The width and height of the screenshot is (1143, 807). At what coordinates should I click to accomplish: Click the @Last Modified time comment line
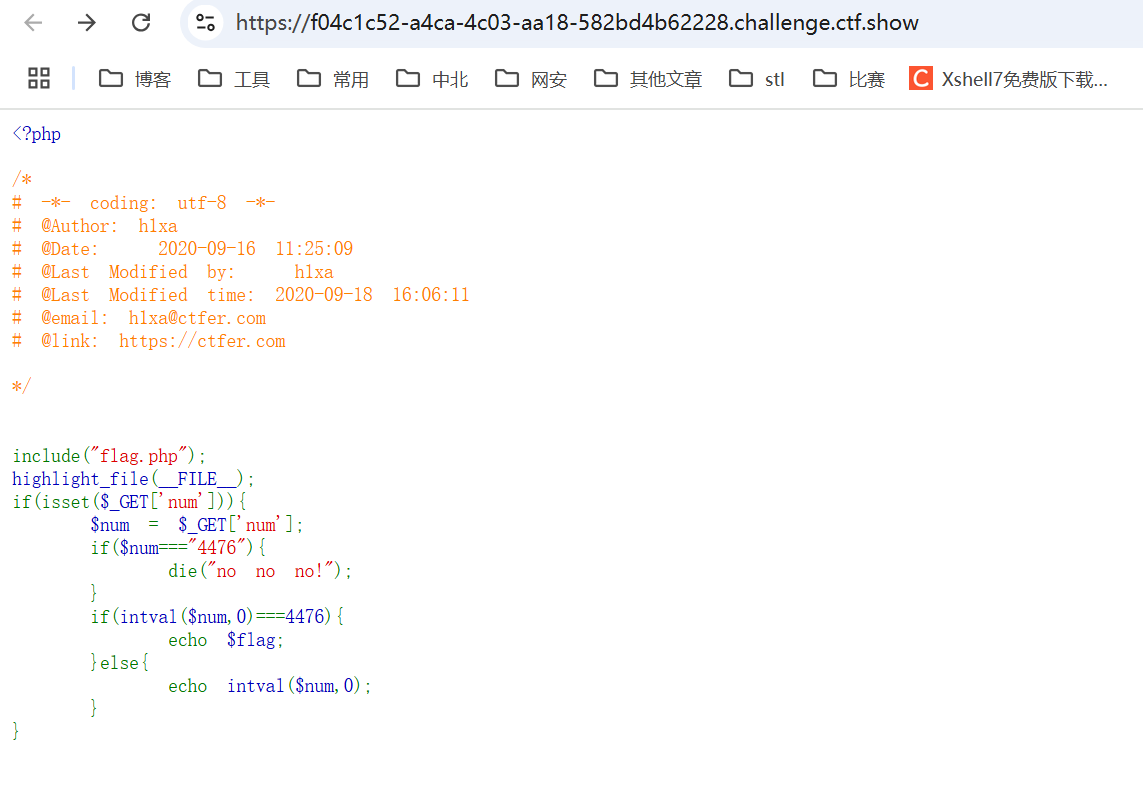(x=241, y=295)
